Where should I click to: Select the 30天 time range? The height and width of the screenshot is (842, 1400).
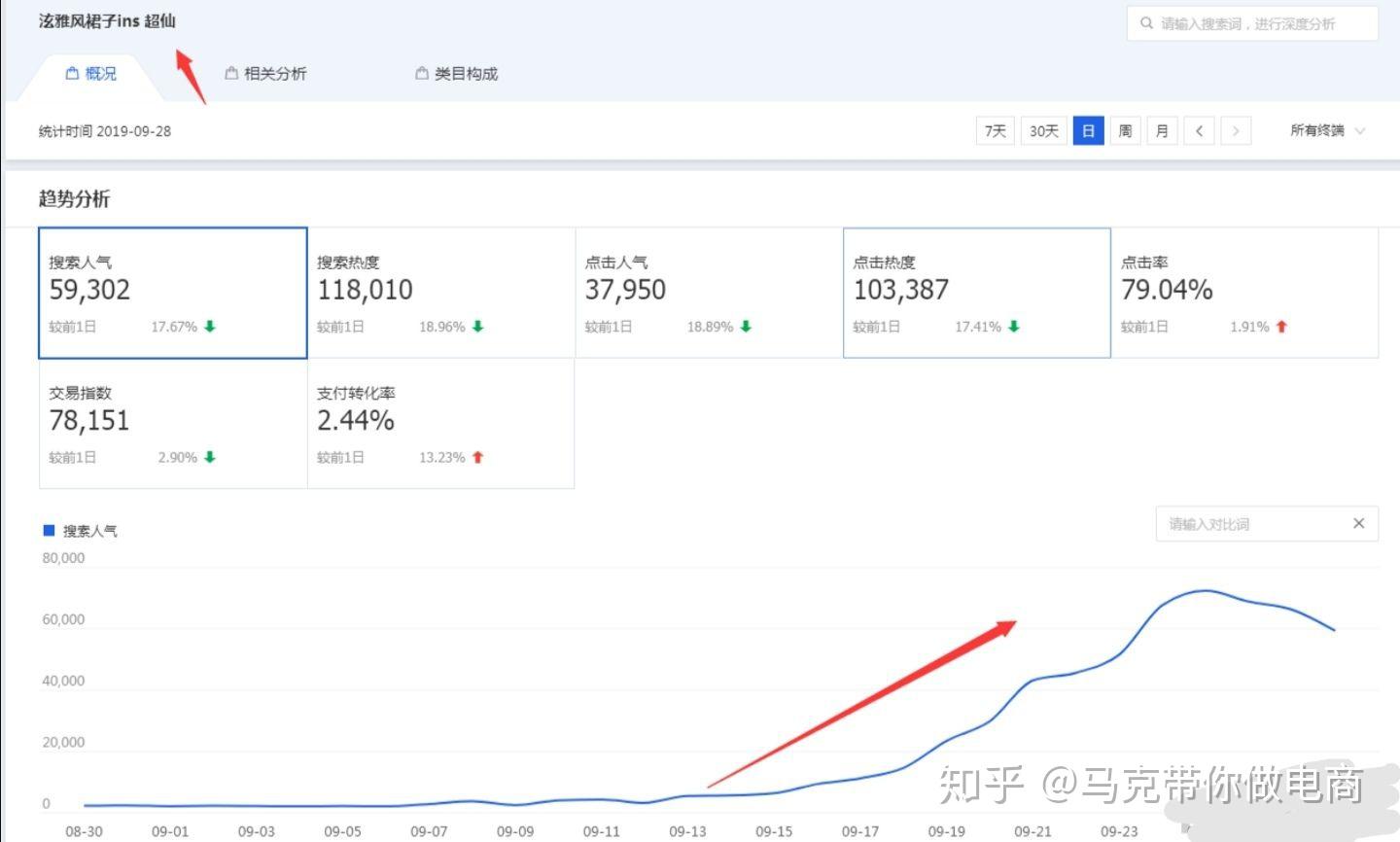(x=1044, y=130)
